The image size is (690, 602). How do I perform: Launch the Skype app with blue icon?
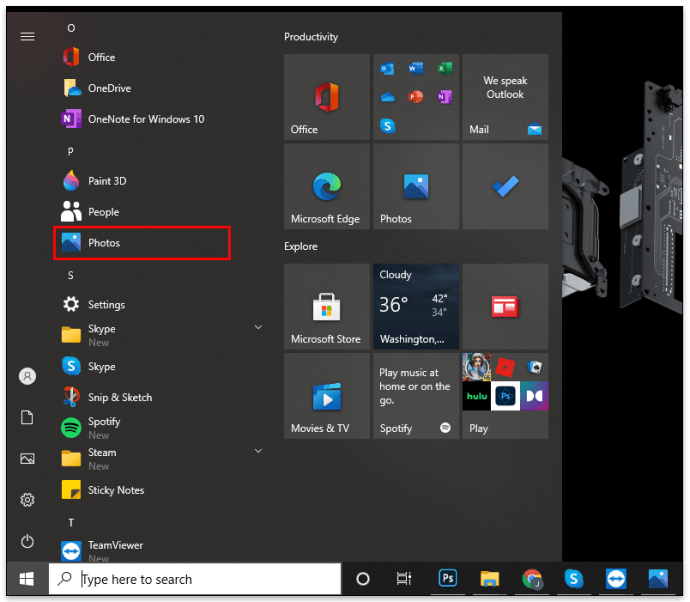pyautogui.click(x=161, y=366)
